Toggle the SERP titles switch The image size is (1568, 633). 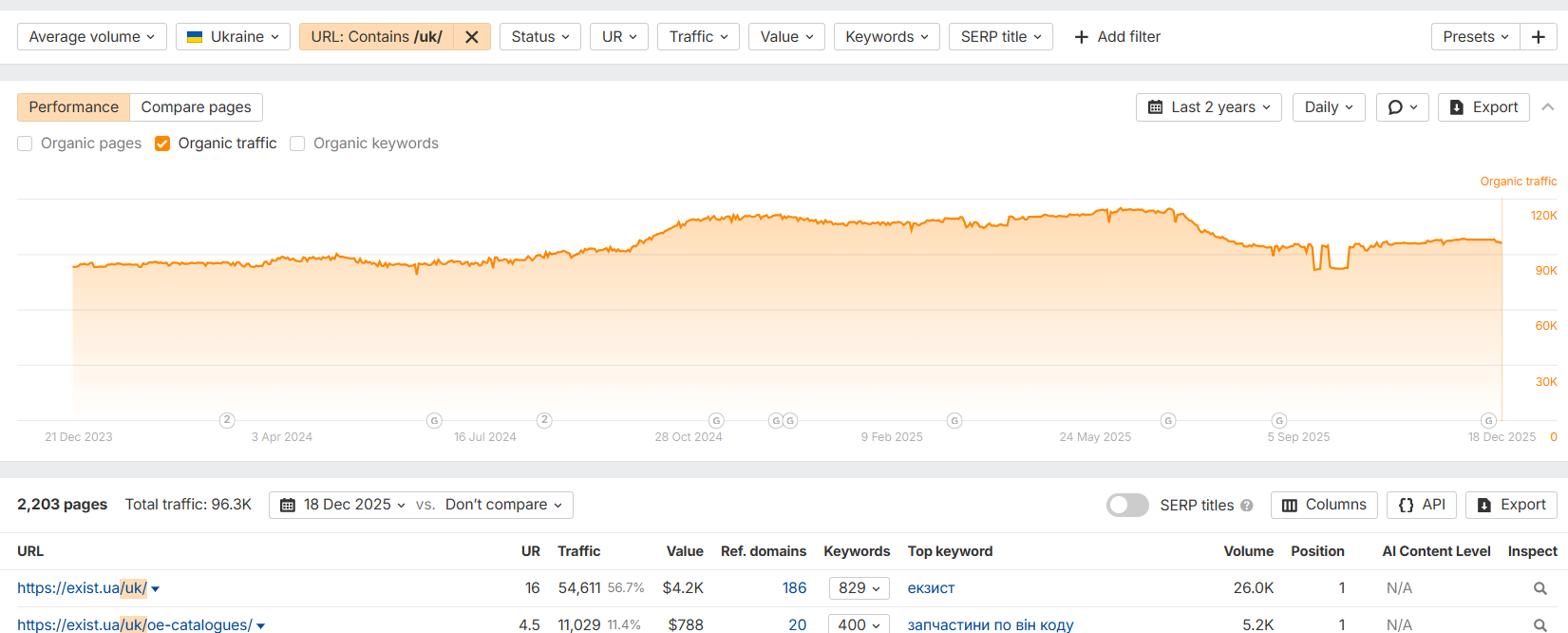click(1127, 505)
